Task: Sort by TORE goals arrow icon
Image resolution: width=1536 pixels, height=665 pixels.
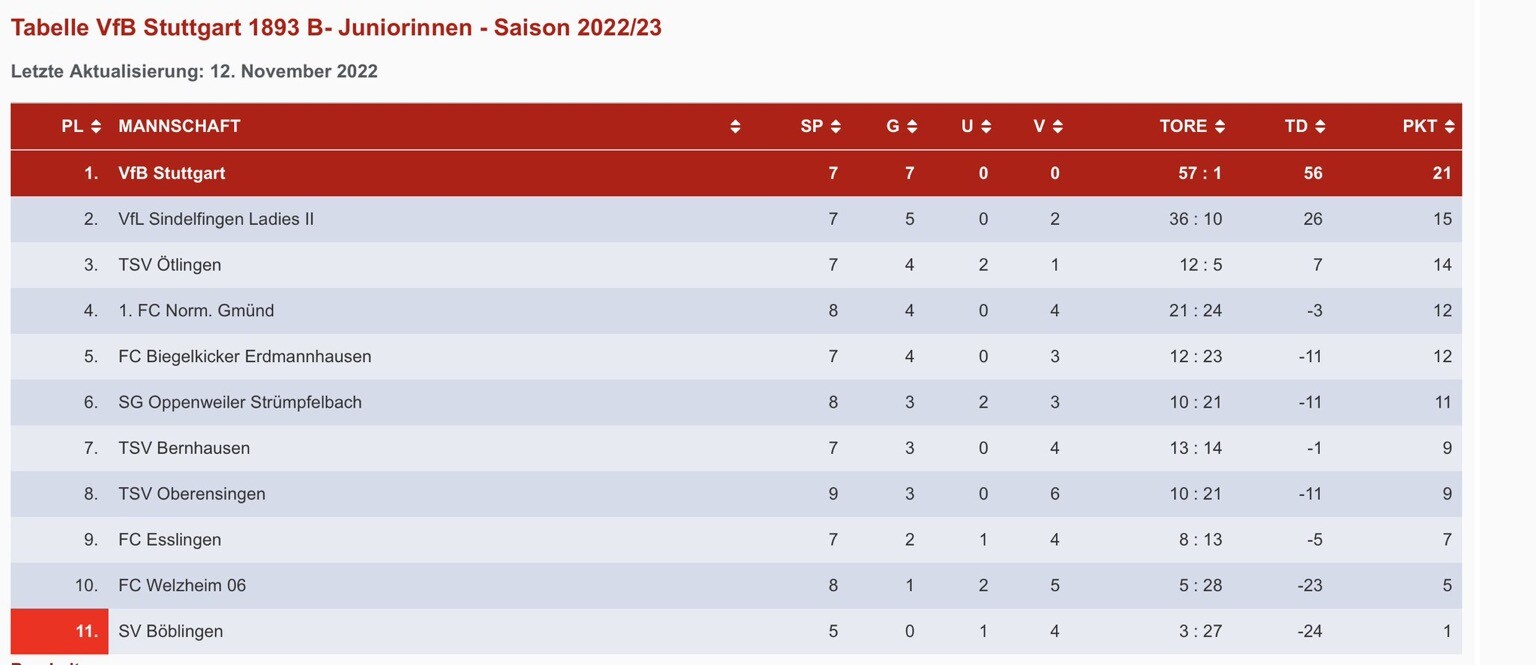Action: 1220,127
